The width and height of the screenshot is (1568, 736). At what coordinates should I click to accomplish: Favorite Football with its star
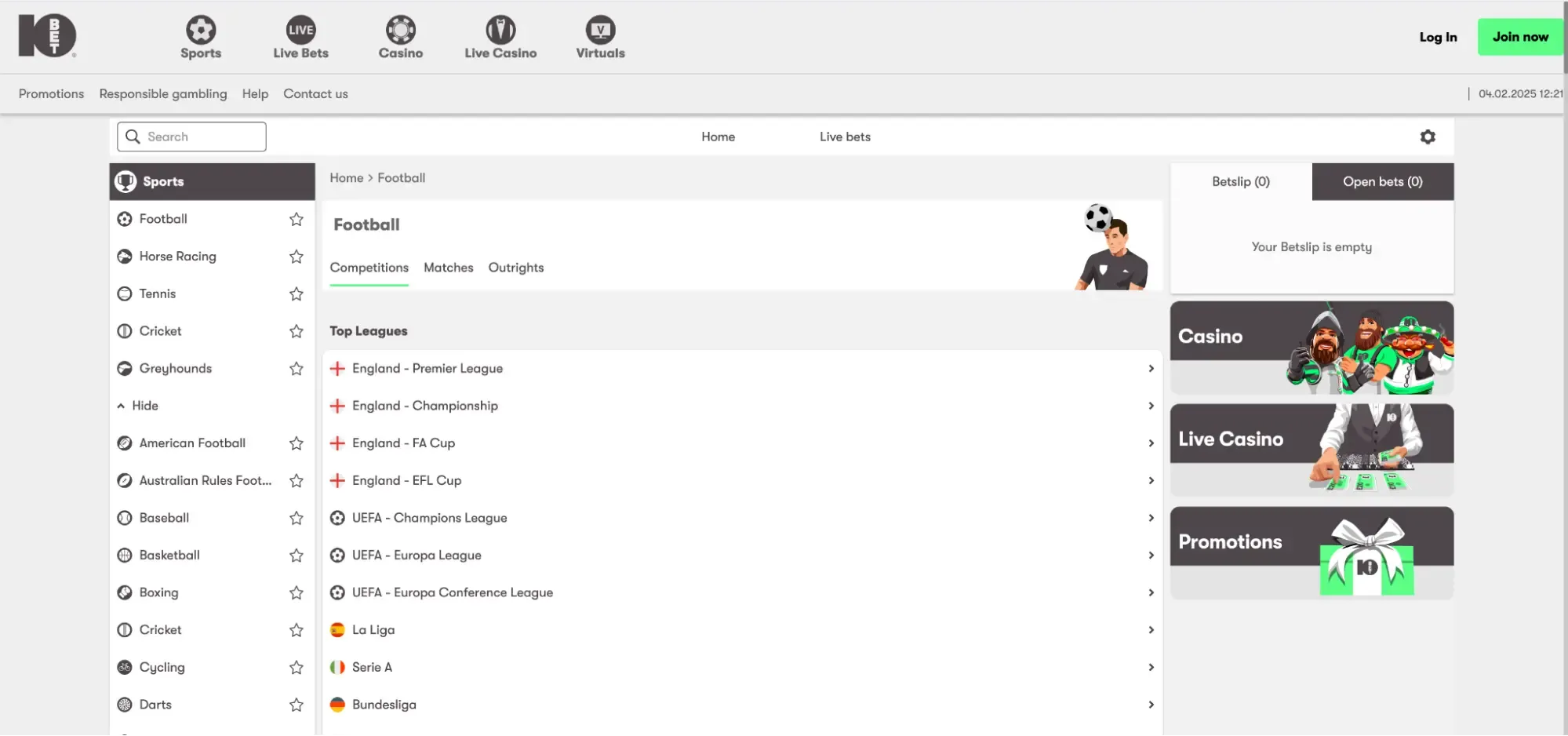click(x=297, y=219)
